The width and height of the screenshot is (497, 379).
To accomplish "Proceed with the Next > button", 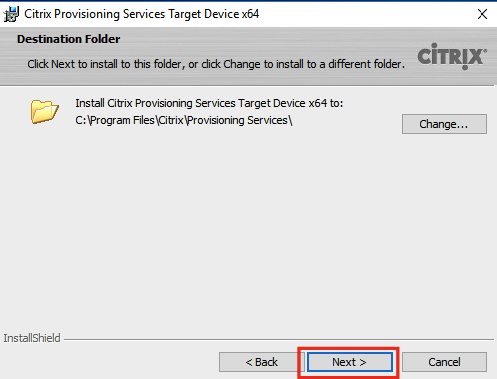I will click(349, 362).
